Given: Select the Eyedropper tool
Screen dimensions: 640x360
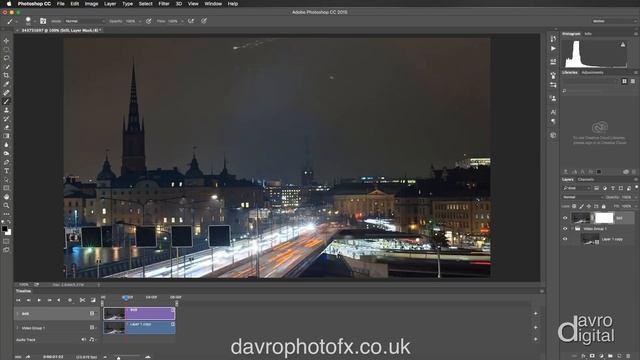Looking at the screenshot, I should click(6, 84).
